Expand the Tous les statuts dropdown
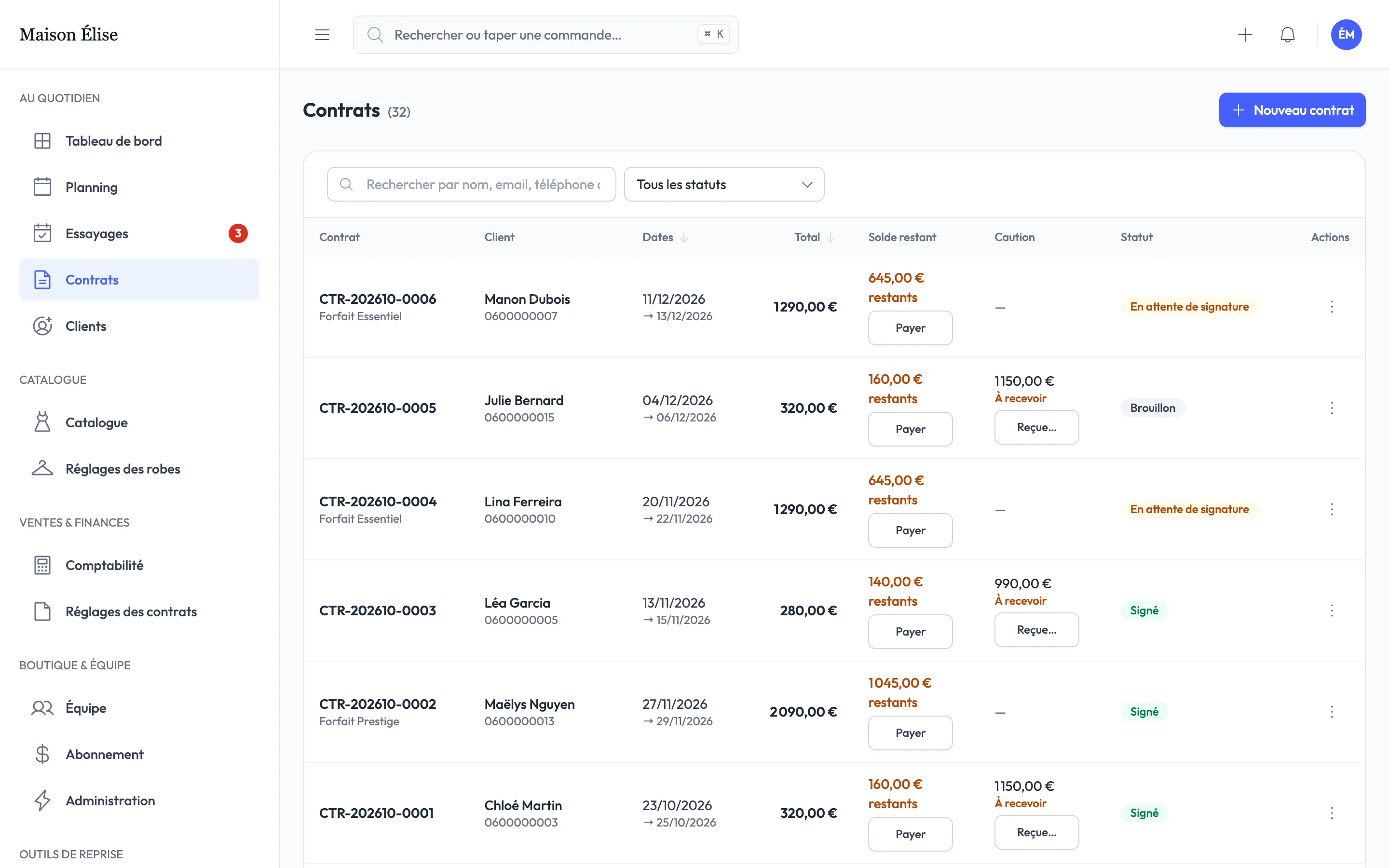The height and width of the screenshot is (868, 1389). point(724,184)
